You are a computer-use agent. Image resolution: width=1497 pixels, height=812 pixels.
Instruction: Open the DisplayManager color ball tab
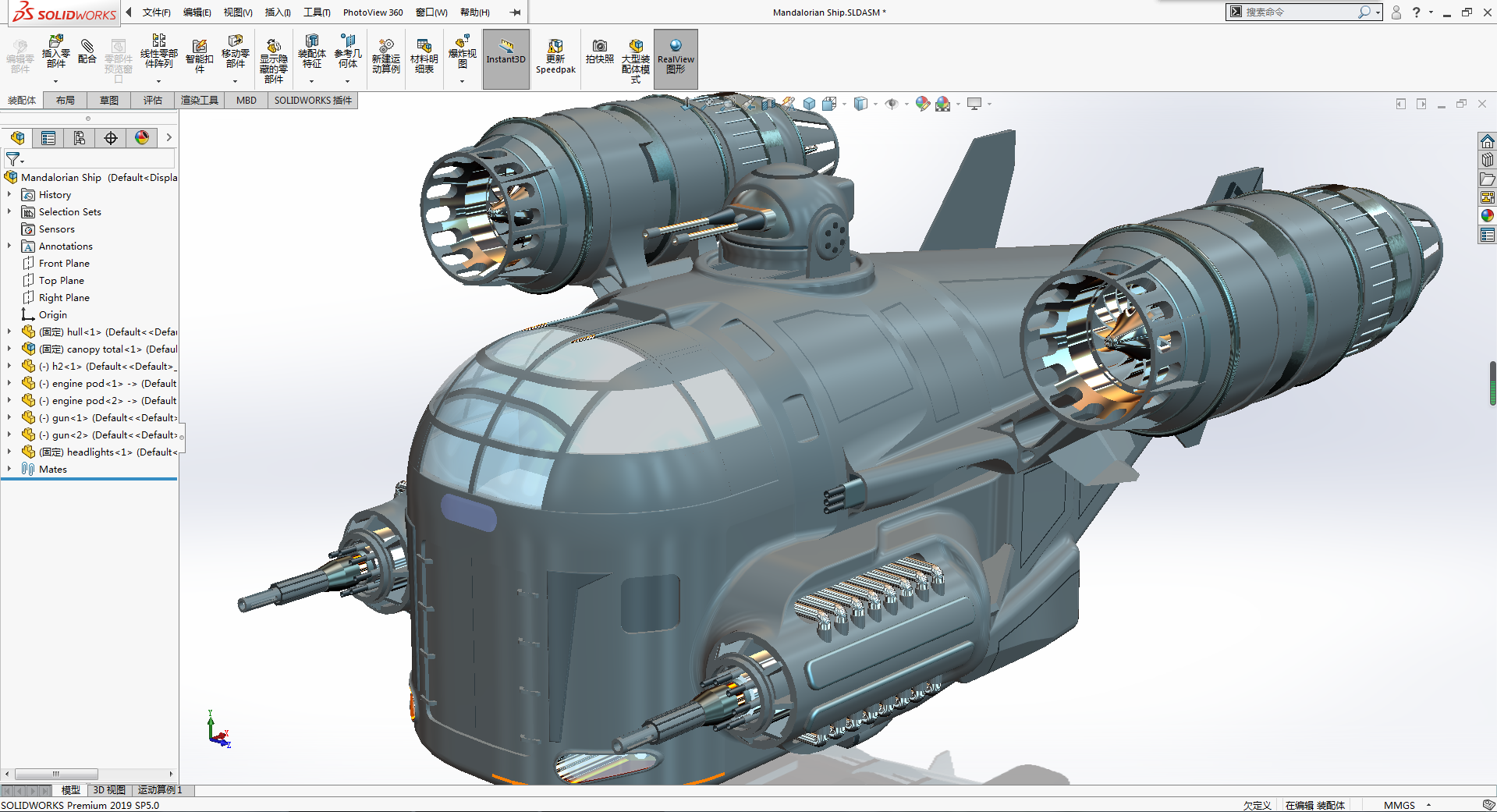[x=142, y=138]
